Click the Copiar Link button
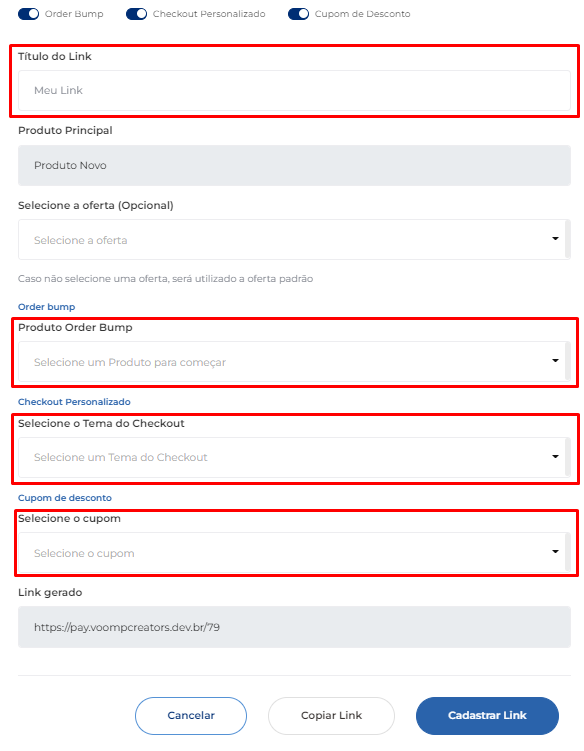The width and height of the screenshot is (584, 751). [x=331, y=716]
